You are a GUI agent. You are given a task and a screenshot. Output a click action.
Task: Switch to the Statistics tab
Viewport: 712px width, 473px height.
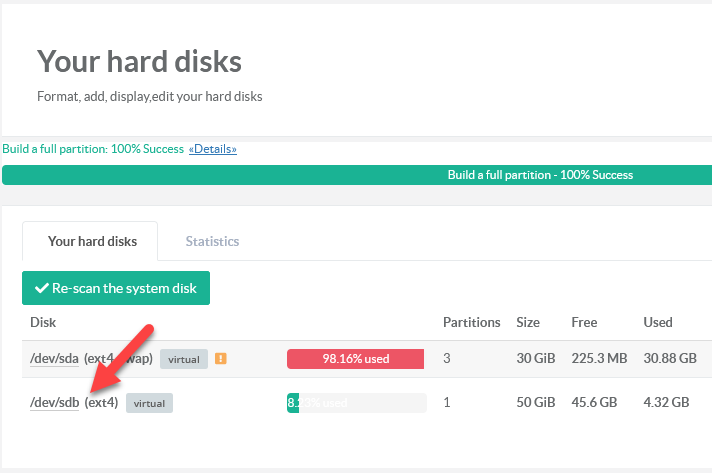[212, 241]
